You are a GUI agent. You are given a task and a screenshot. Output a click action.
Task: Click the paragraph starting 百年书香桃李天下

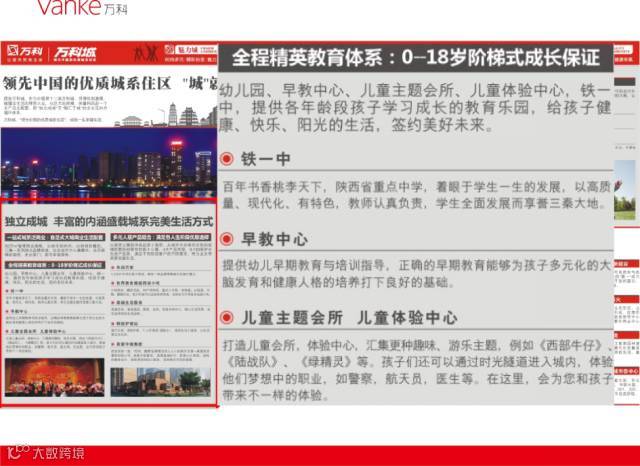point(416,195)
